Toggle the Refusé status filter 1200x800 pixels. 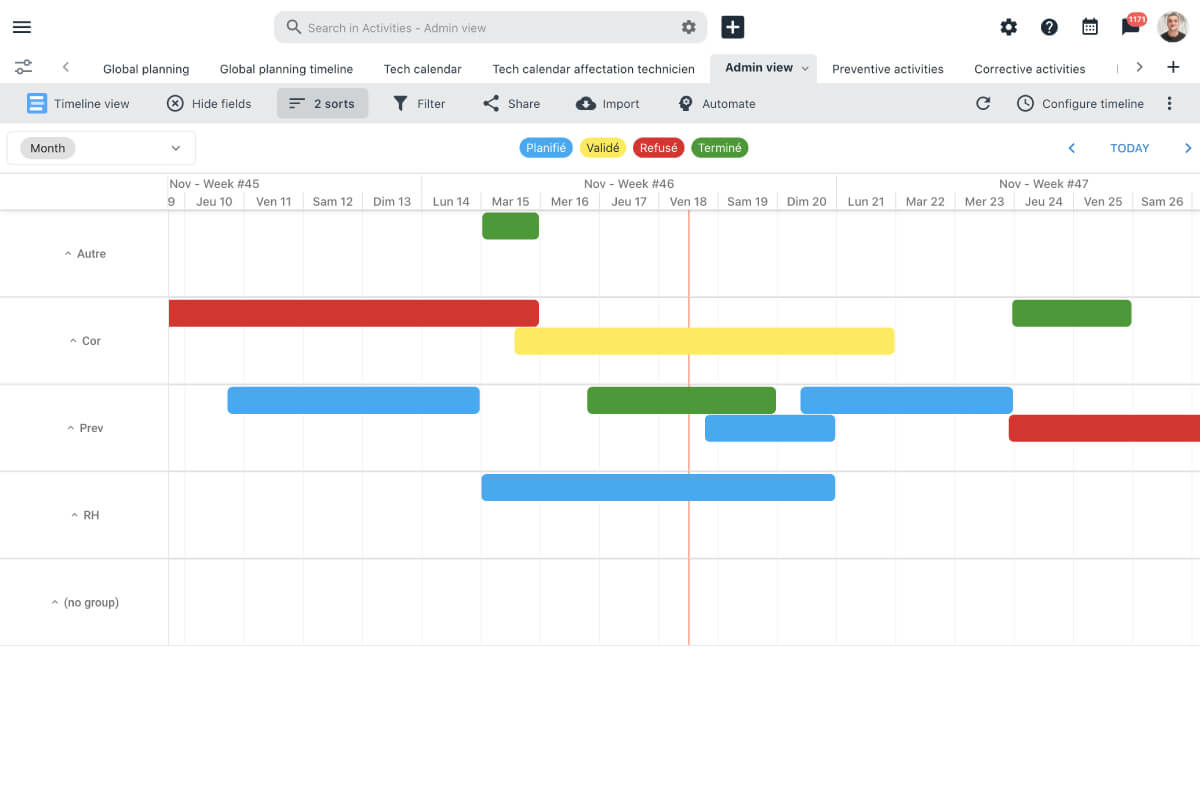658,147
